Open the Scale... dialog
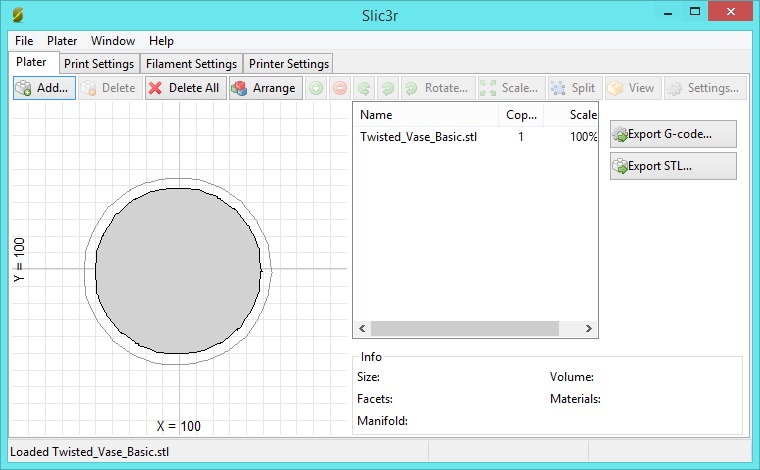 click(512, 88)
